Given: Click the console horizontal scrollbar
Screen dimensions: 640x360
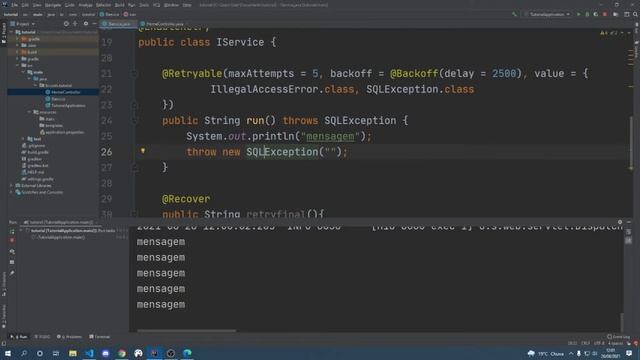Looking at the screenshot, I should tap(187, 331).
